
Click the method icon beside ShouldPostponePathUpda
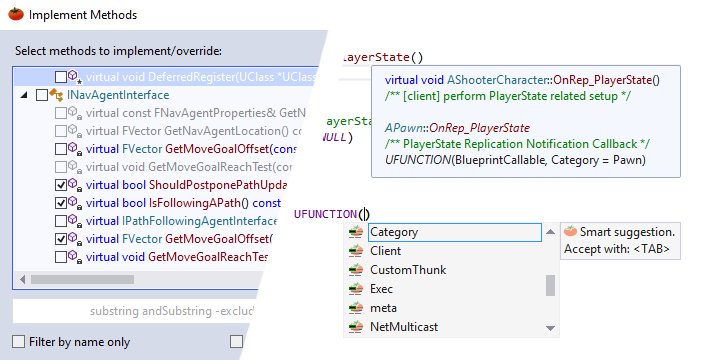click(75, 185)
